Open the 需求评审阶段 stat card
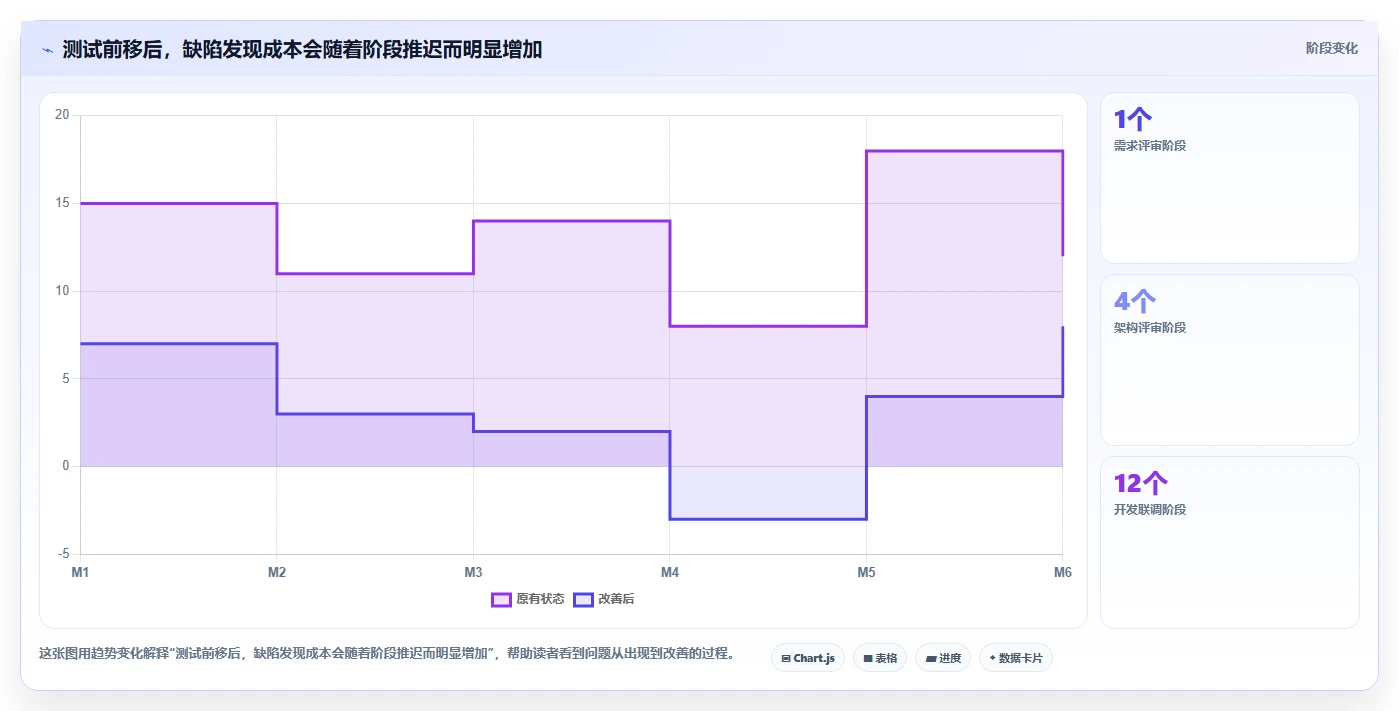 (x=1230, y=178)
